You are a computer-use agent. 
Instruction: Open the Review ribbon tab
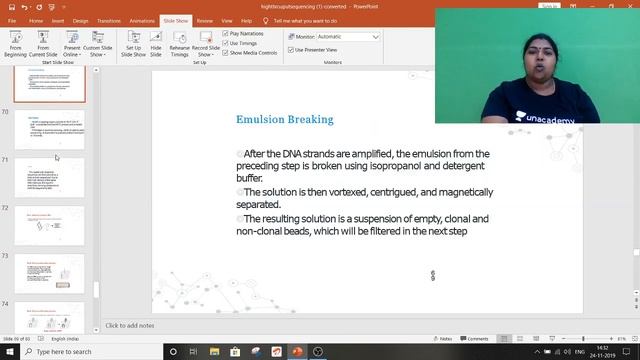[204, 21]
